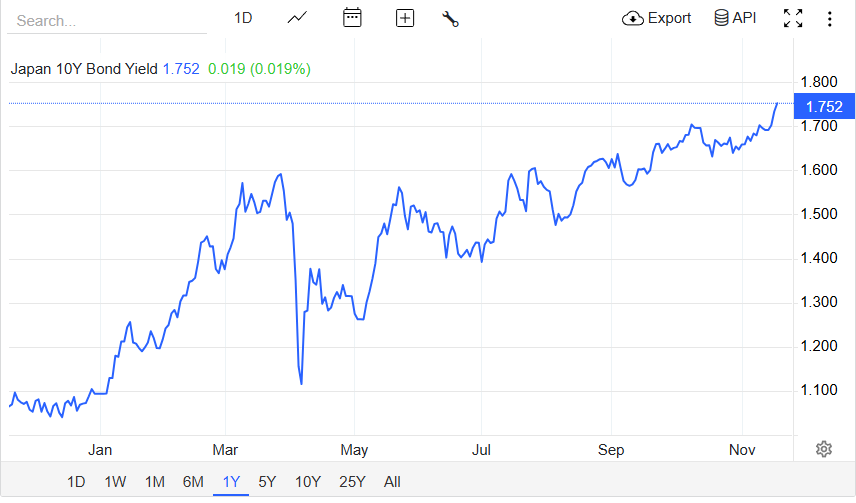Viewport: 856px width, 503px height.
Task: Open the calendar date range picker
Action: pyautogui.click(x=352, y=18)
